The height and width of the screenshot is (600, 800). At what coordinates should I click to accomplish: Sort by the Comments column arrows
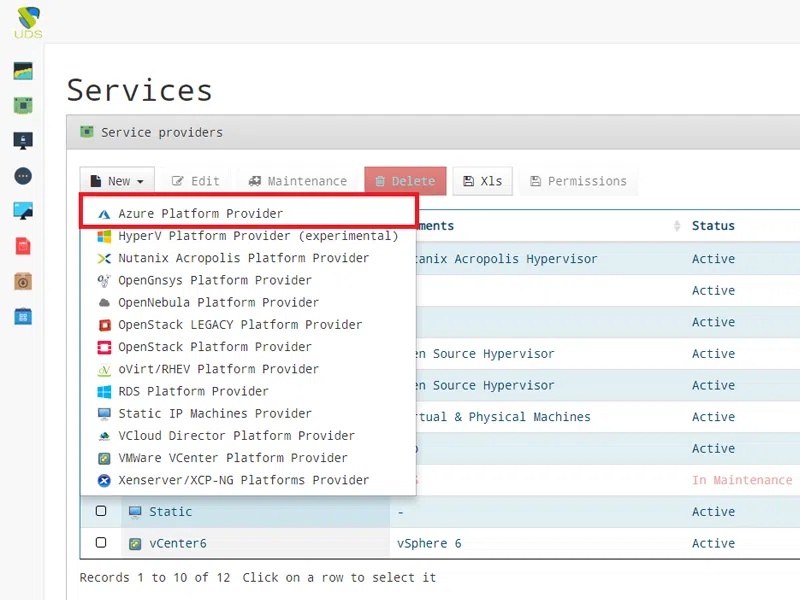(x=677, y=226)
